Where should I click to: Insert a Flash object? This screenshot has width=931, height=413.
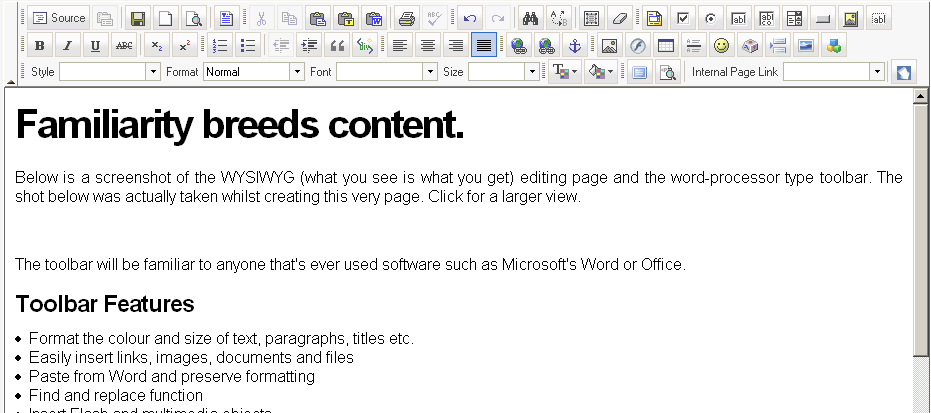coord(638,45)
